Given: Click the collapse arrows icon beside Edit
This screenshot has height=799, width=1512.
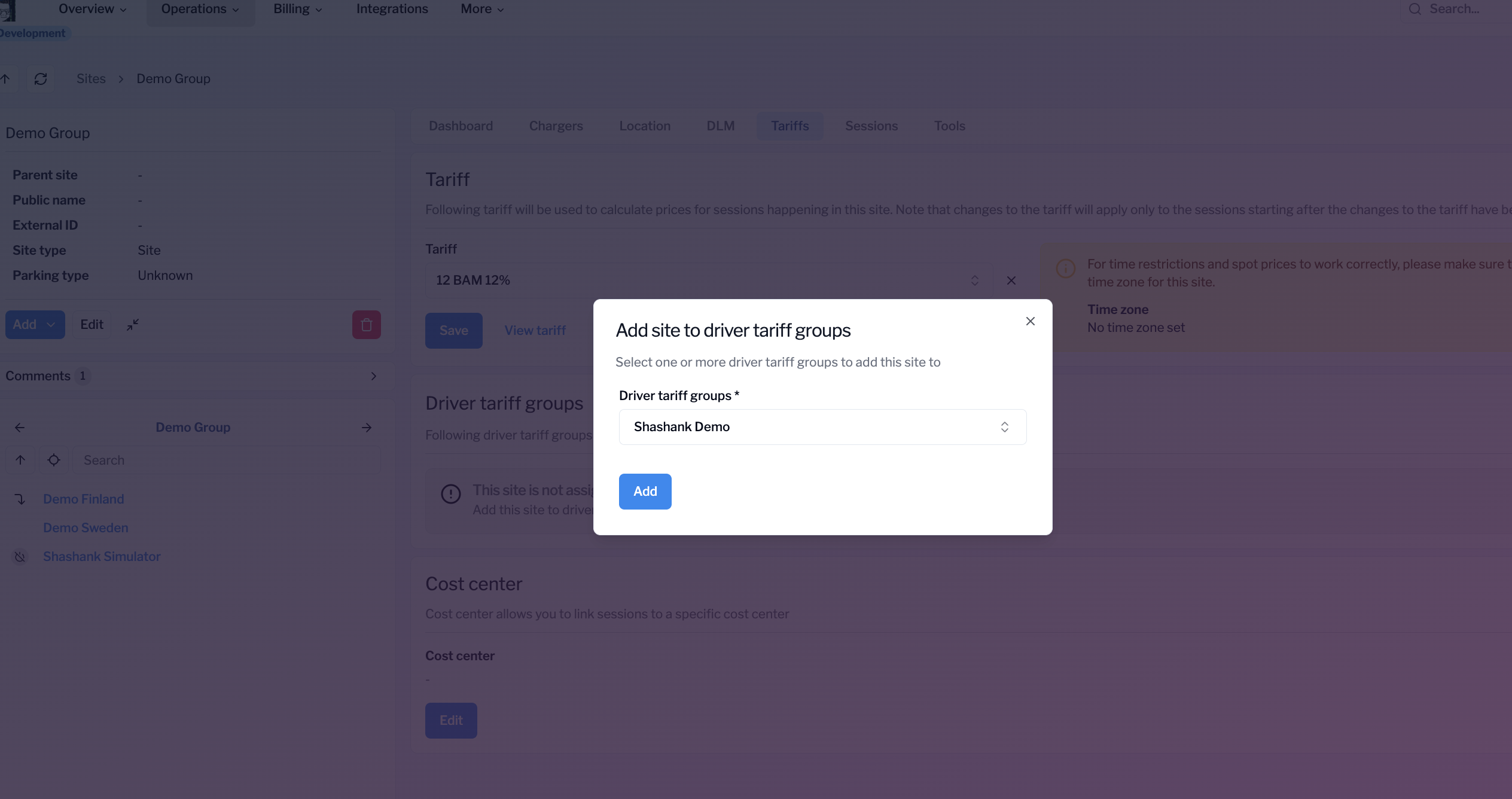Looking at the screenshot, I should 133,325.
